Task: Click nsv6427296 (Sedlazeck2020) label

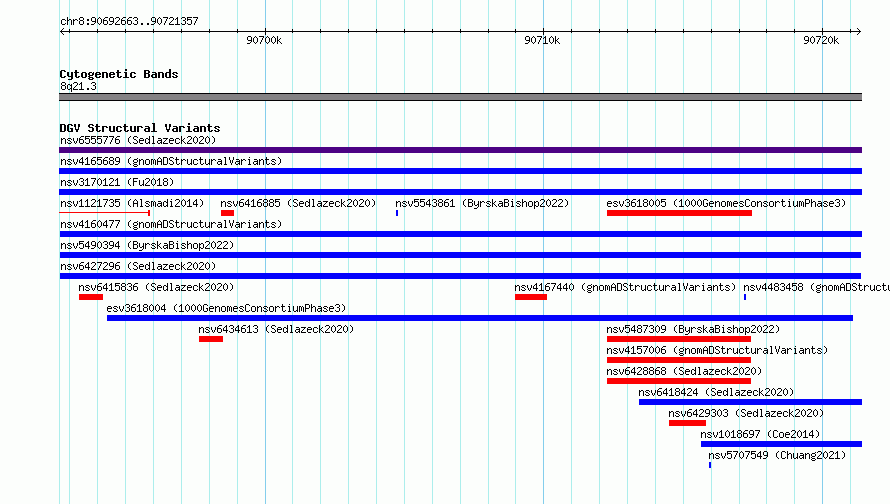Action: pyautogui.click(x=138, y=266)
